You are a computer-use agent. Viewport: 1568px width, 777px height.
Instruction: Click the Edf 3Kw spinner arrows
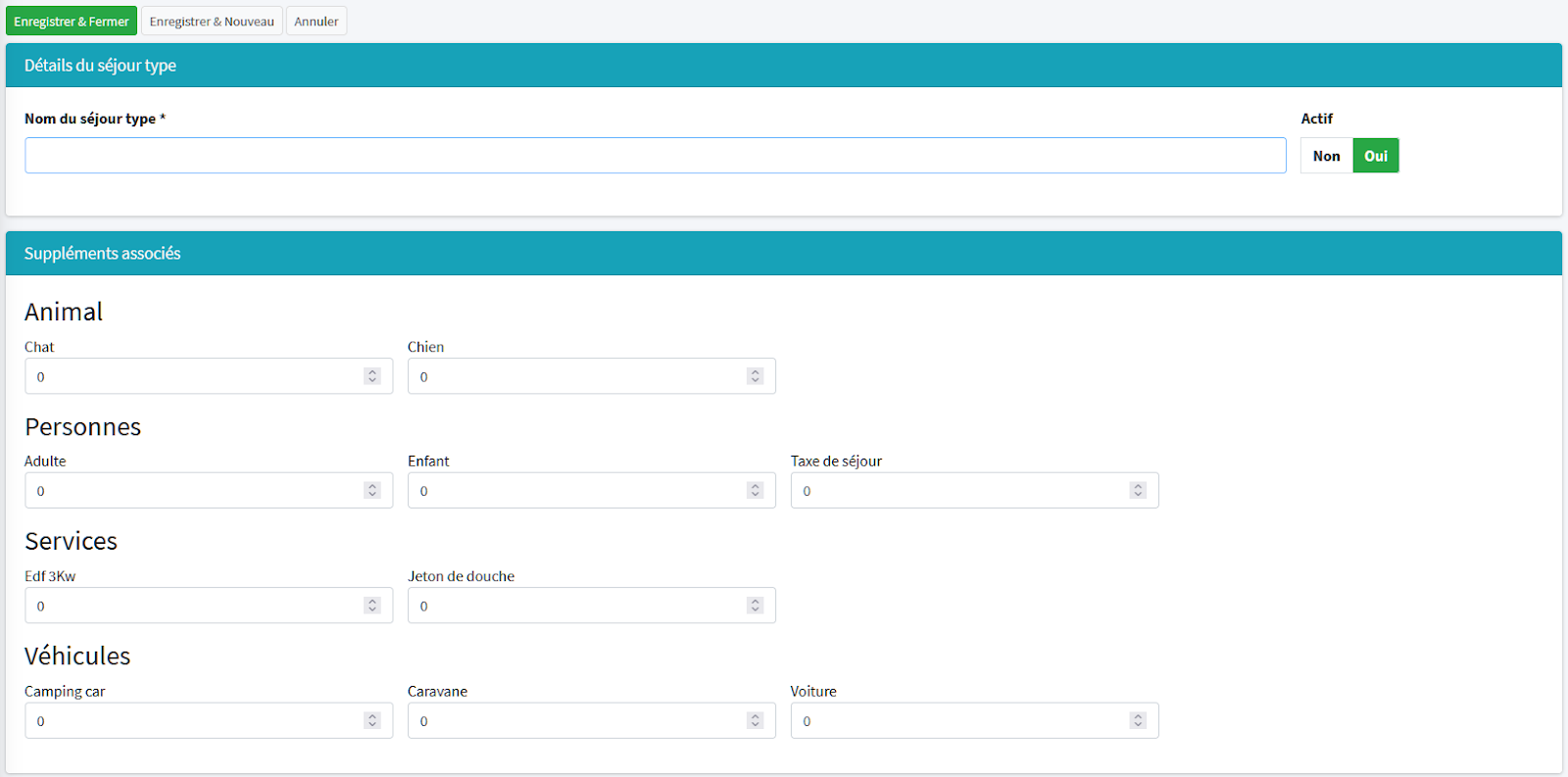coord(372,606)
